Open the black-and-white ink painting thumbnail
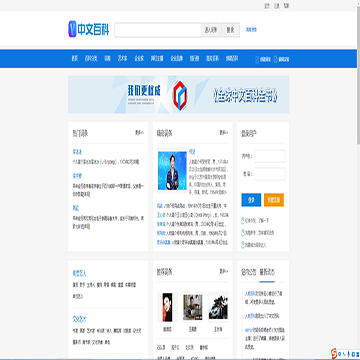 [x=218, y=307]
